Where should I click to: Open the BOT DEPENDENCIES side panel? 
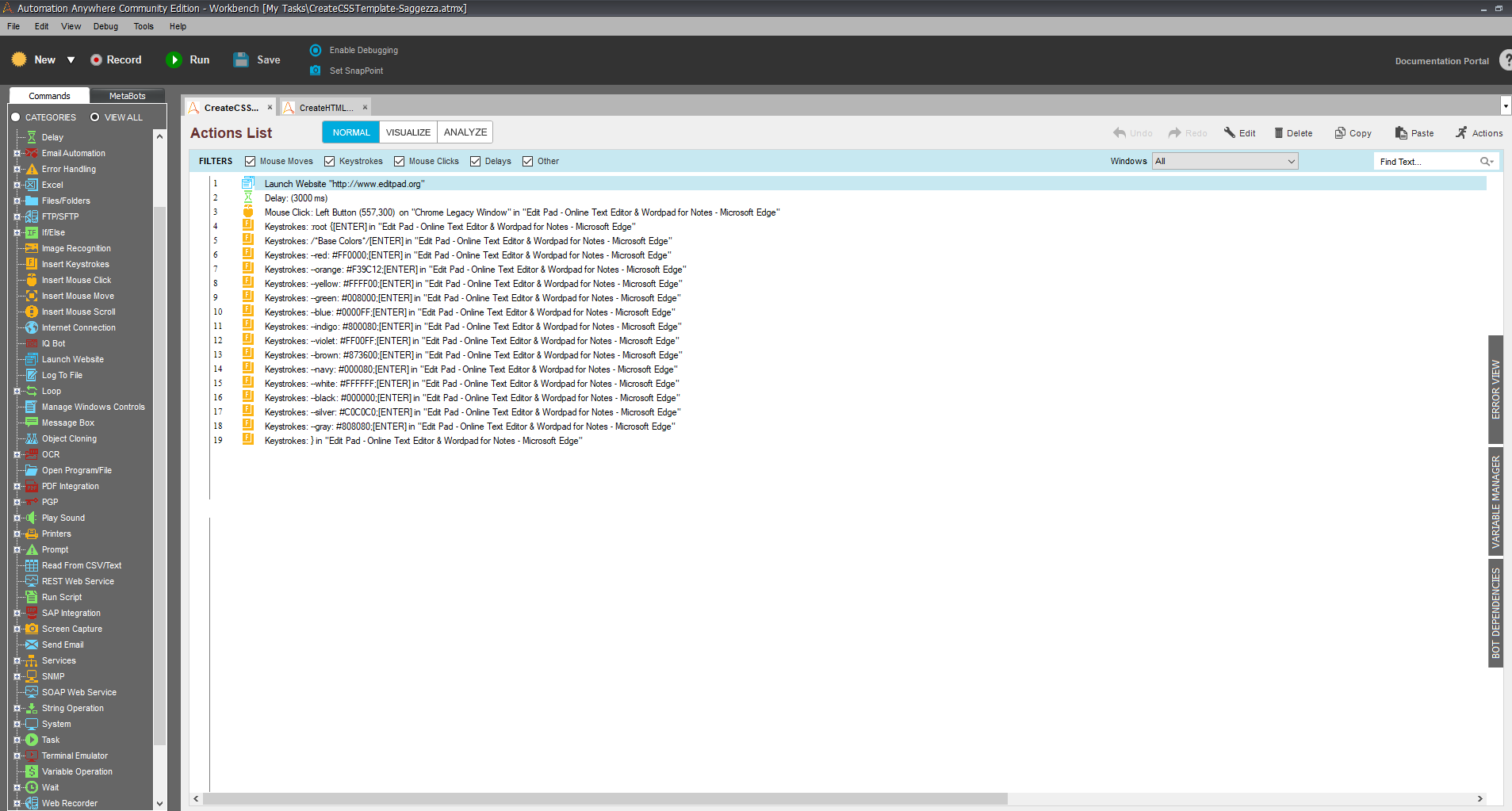(1495, 613)
